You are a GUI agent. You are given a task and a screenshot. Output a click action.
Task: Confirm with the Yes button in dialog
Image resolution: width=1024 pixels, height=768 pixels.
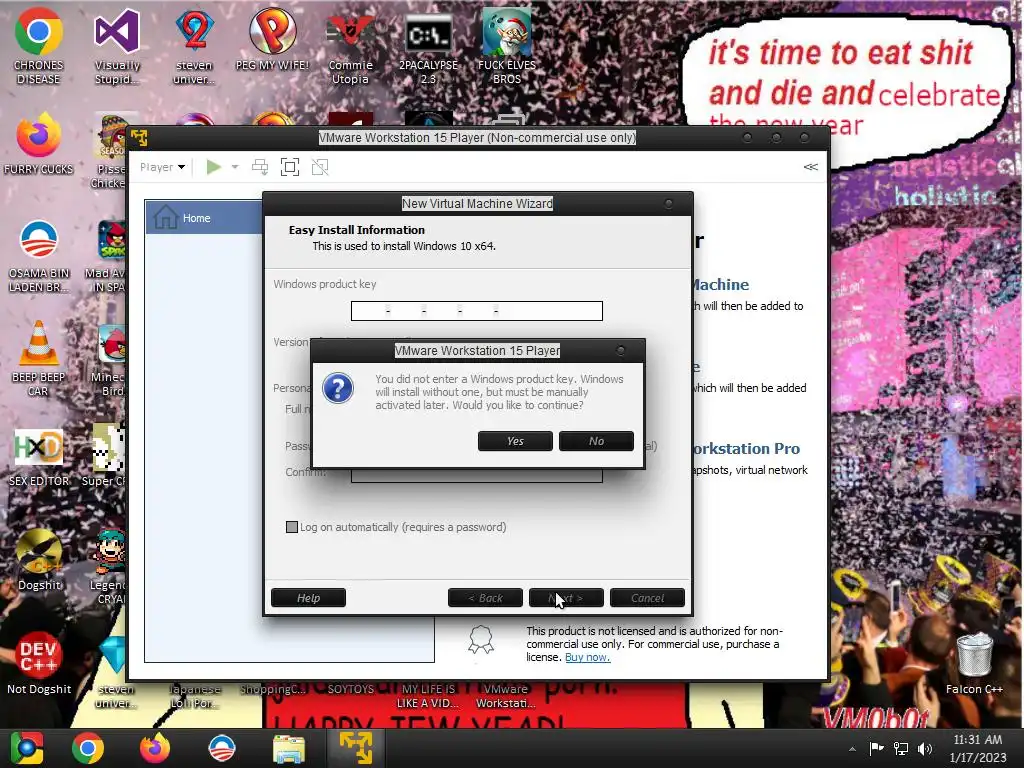pyautogui.click(x=515, y=441)
